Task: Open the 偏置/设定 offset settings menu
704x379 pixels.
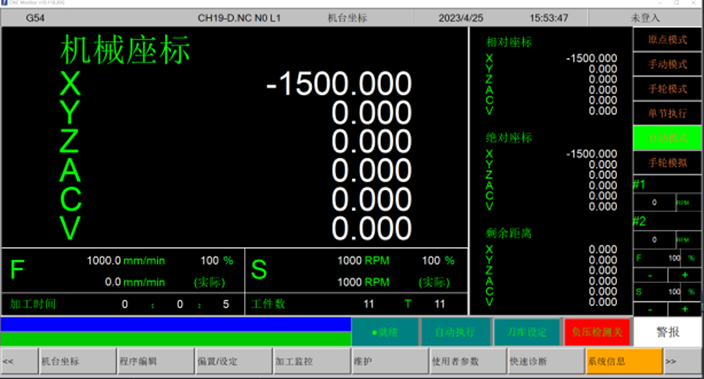Action: (234, 361)
